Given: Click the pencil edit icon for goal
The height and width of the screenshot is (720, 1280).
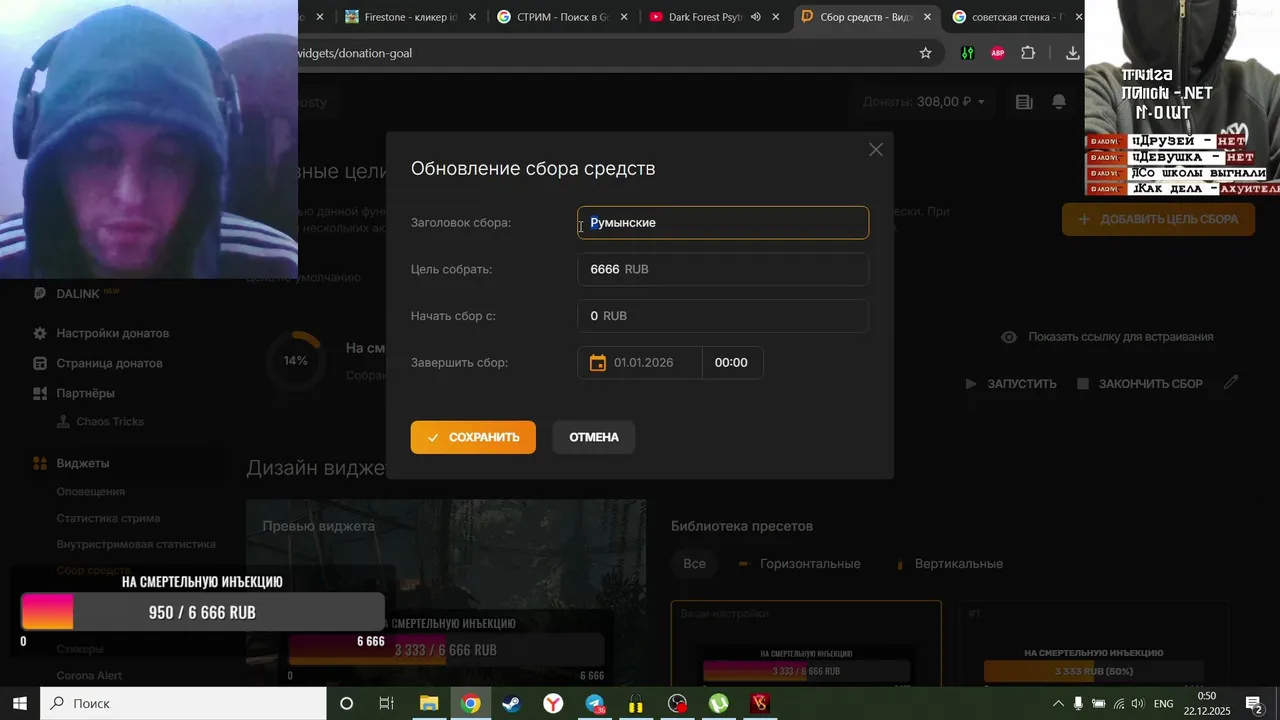Looking at the screenshot, I should (1232, 383).
